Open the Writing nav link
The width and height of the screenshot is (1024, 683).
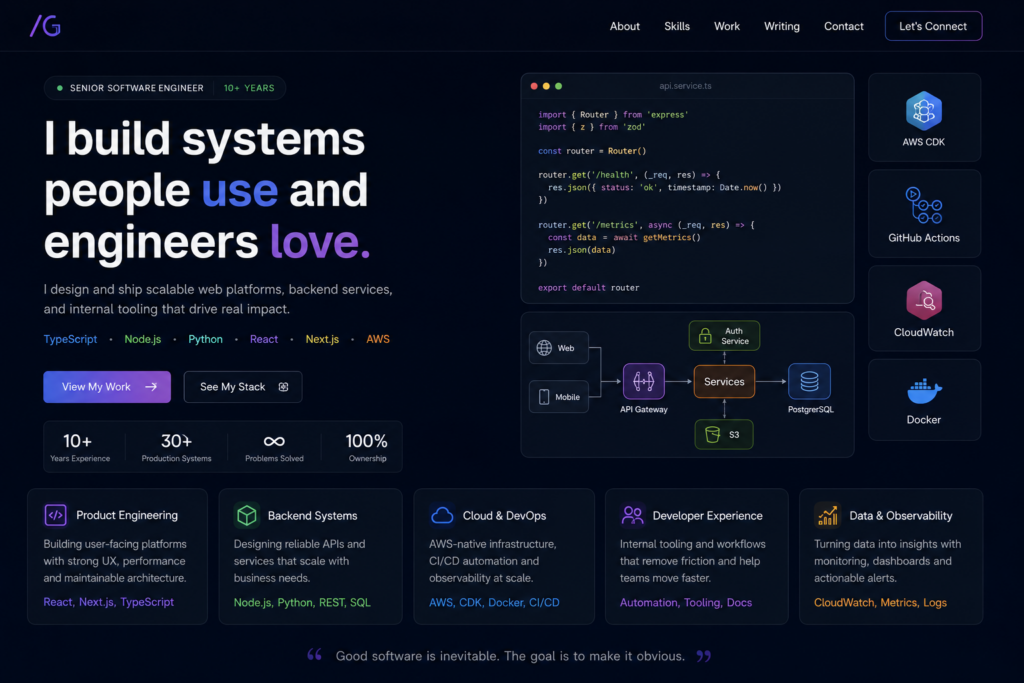tap(782, 26)
